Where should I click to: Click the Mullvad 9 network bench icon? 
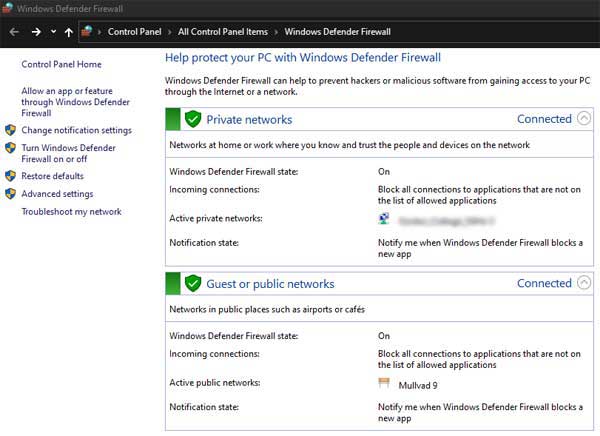pyautogui.click(x=384, y=383)
